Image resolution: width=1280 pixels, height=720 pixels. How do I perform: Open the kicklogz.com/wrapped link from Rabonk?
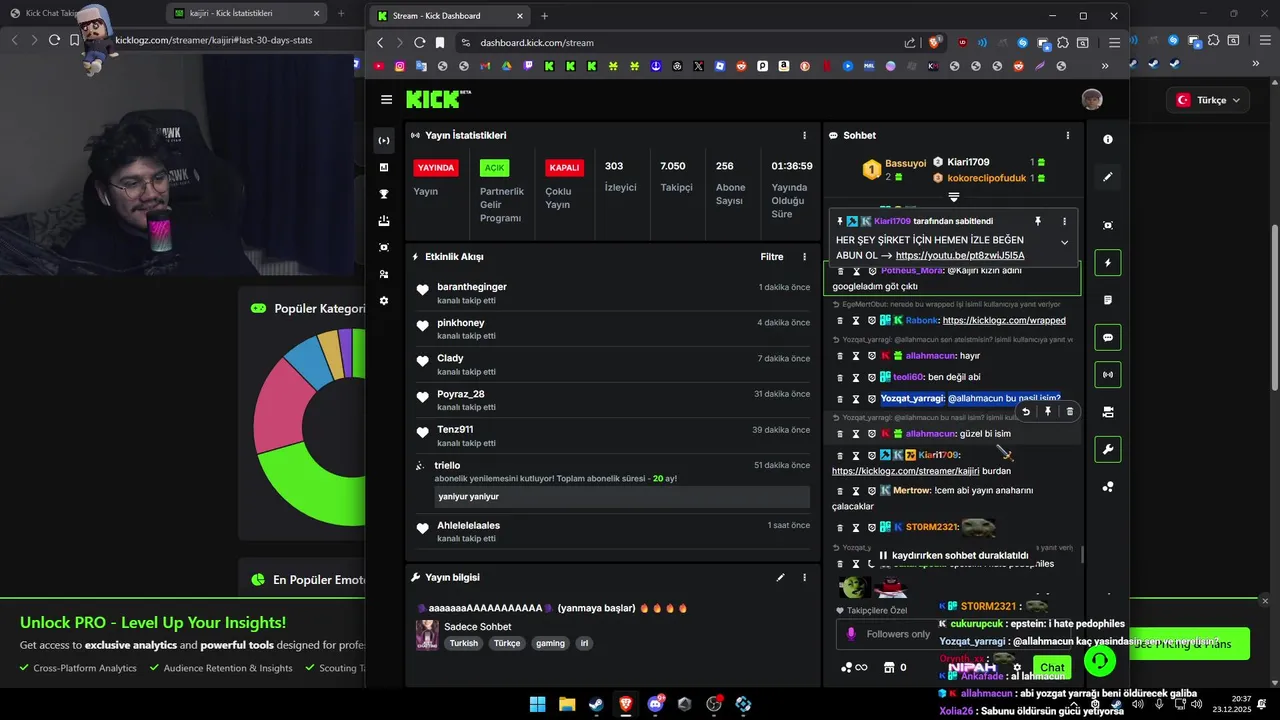pos(1004,320)
